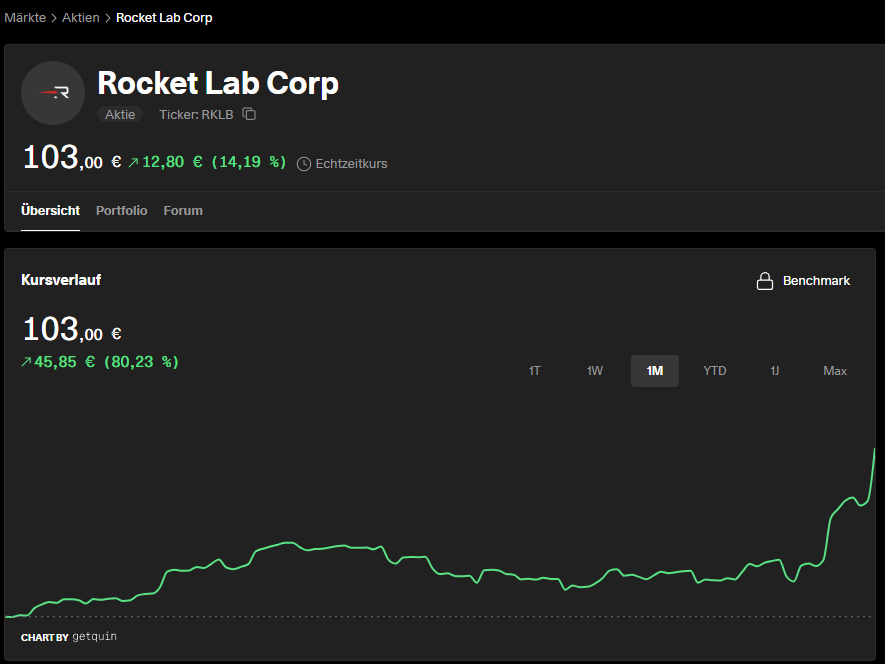Select the 1M chart range
The image size is (885, 664).
[x=655, y=371]
